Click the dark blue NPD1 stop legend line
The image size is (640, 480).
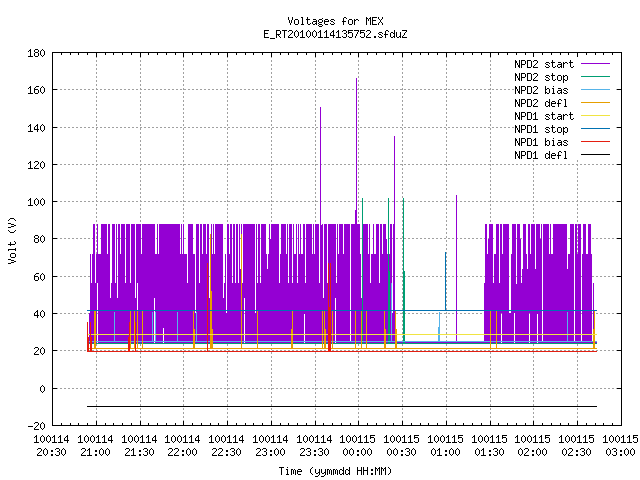[x=595, y=129]
